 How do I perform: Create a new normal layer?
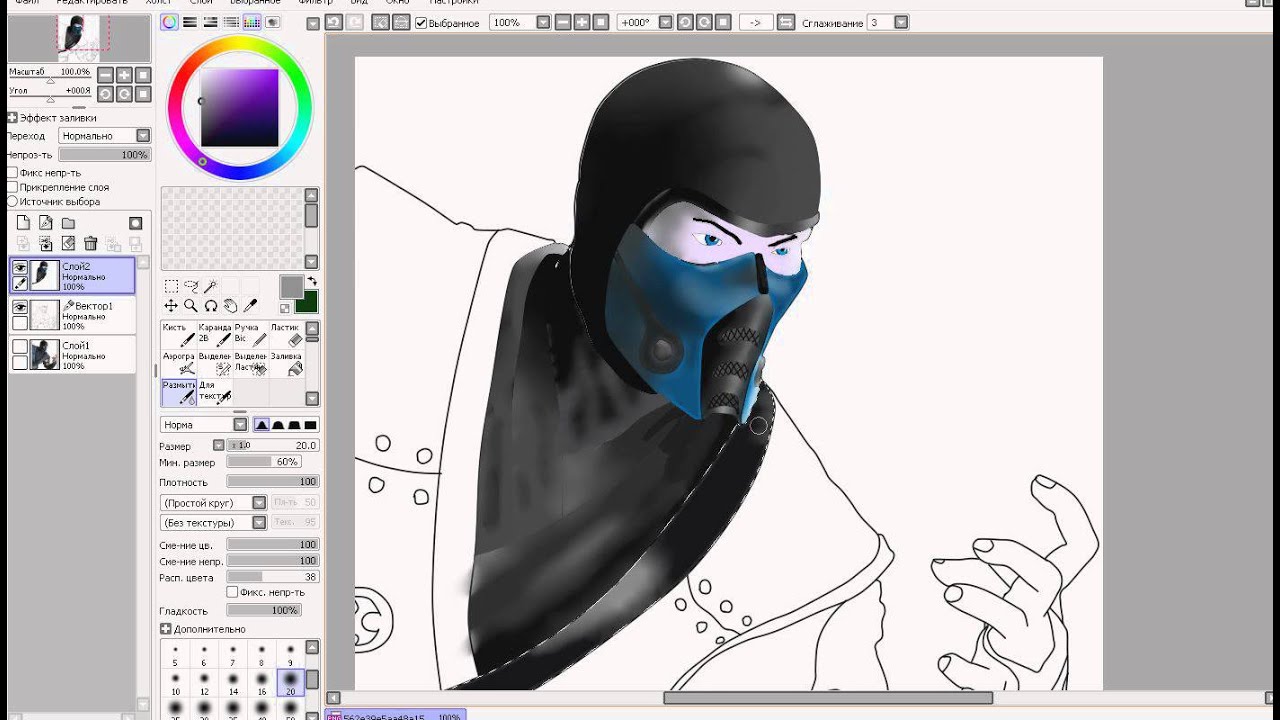point(24,223)
